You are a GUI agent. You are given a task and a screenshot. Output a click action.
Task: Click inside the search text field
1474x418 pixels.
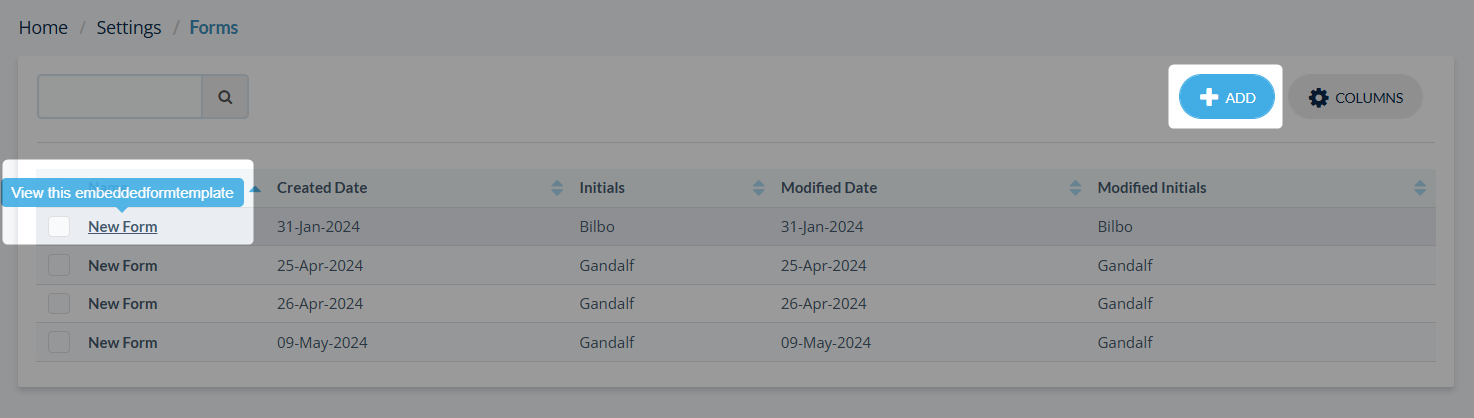[120, 97]
